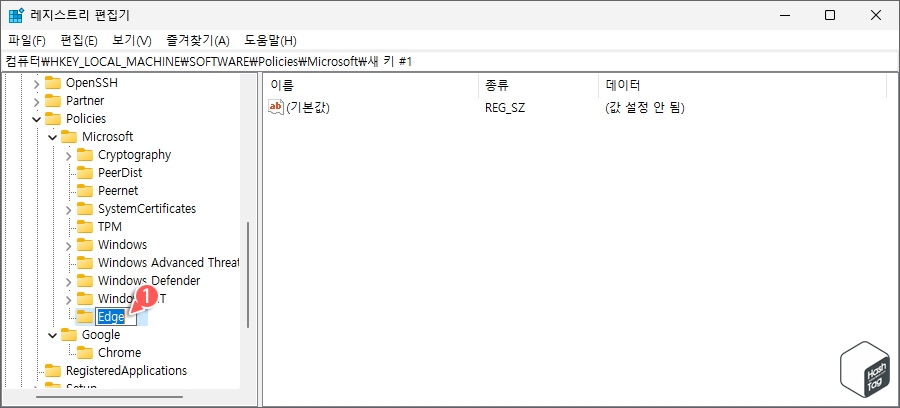Click the Peernet folder icon

[x=85, y=191]
